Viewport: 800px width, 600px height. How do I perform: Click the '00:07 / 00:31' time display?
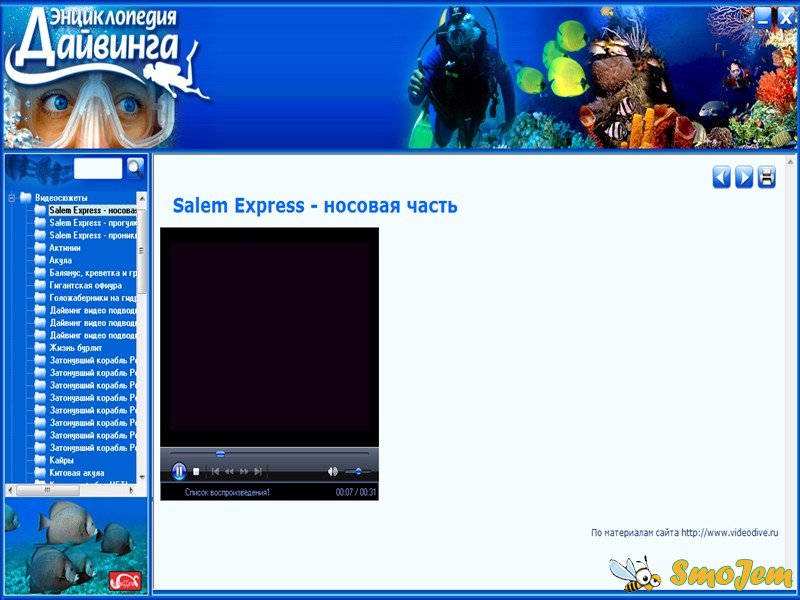(356, 492)
